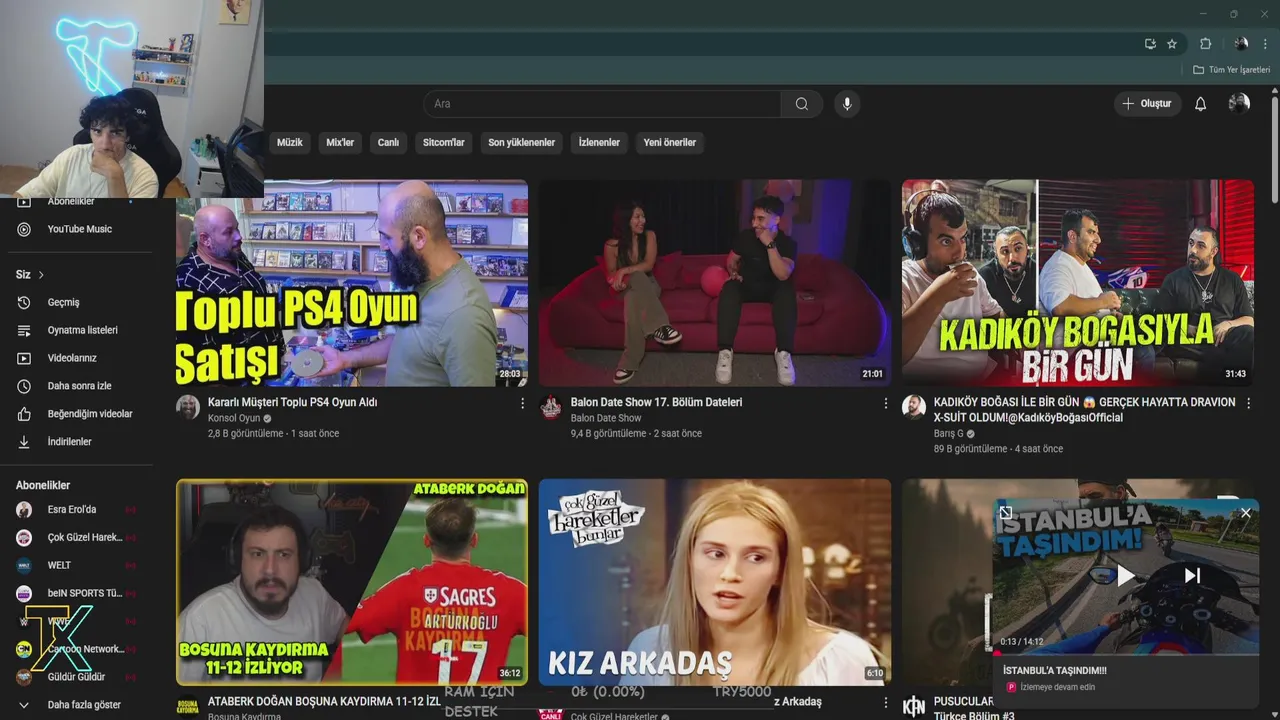Click install app icon in address bar
The height and width of the screenshot is (720, 1280).
click(x=1150, y=44)
